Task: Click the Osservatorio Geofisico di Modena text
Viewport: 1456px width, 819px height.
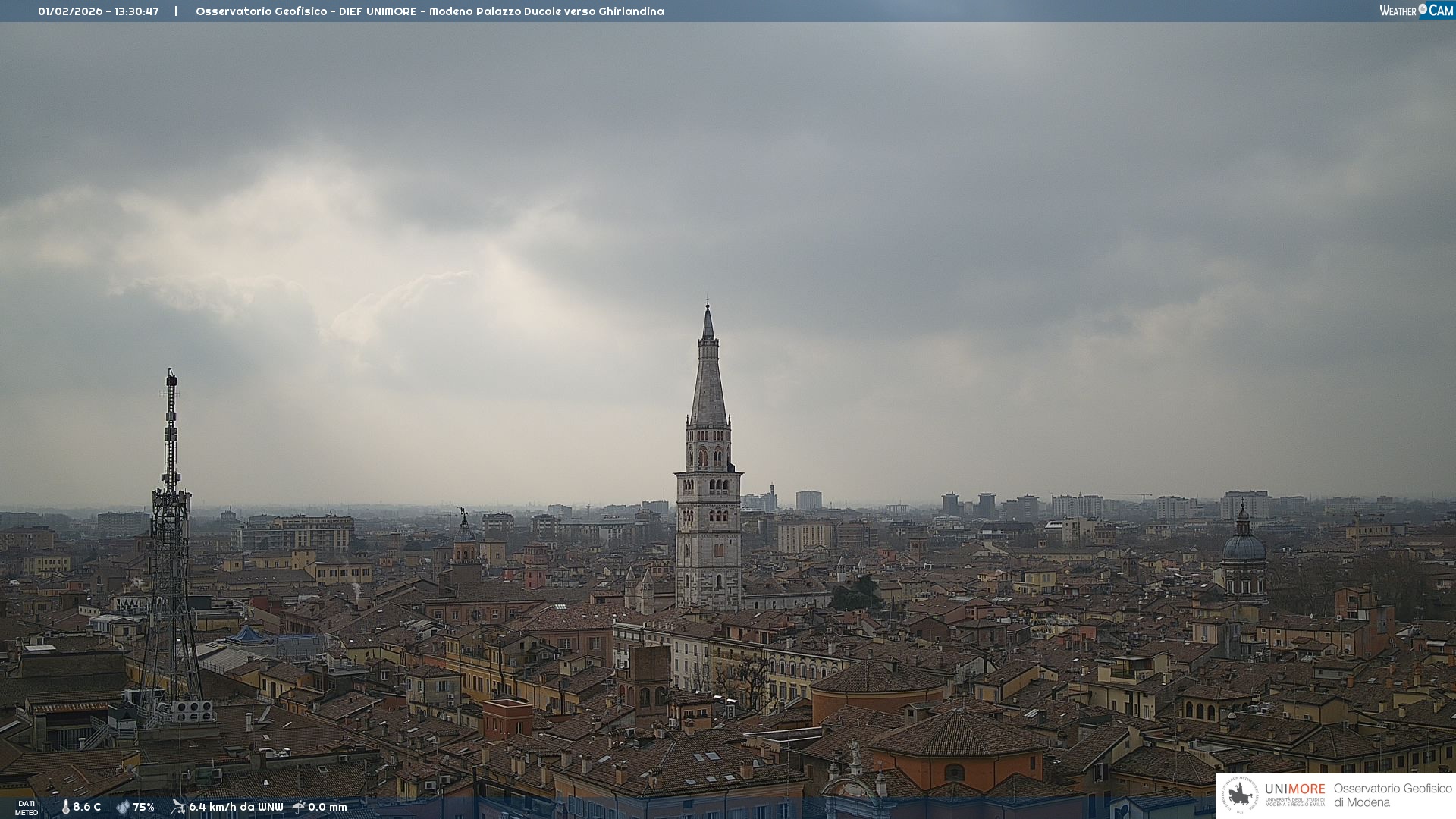Action: click(1392, 795)
